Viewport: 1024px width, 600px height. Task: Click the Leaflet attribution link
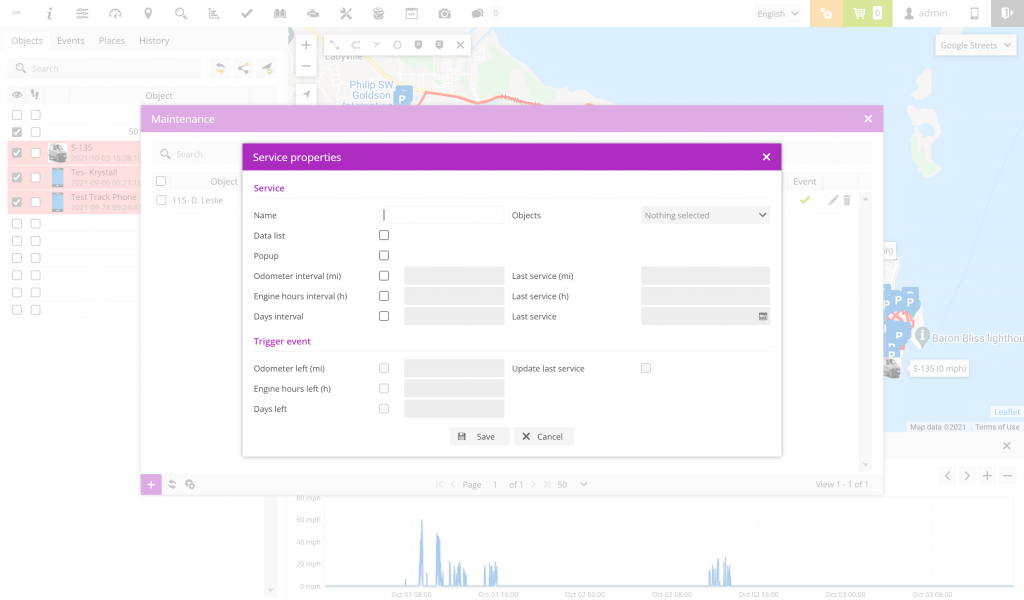(1006, 412)
